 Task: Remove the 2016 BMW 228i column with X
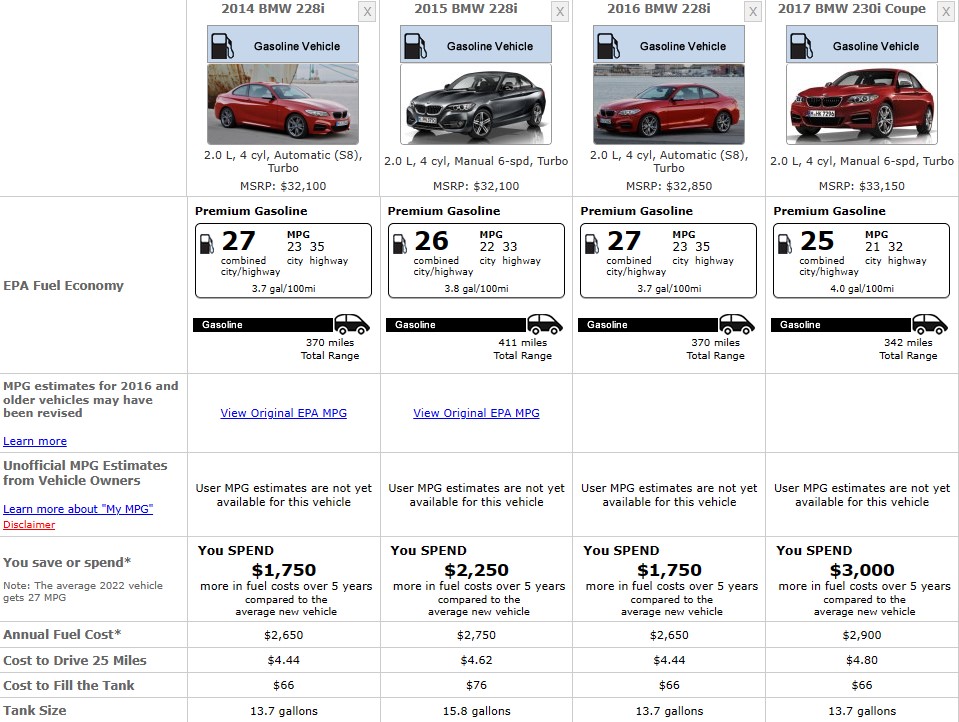[x=753, y=12]
